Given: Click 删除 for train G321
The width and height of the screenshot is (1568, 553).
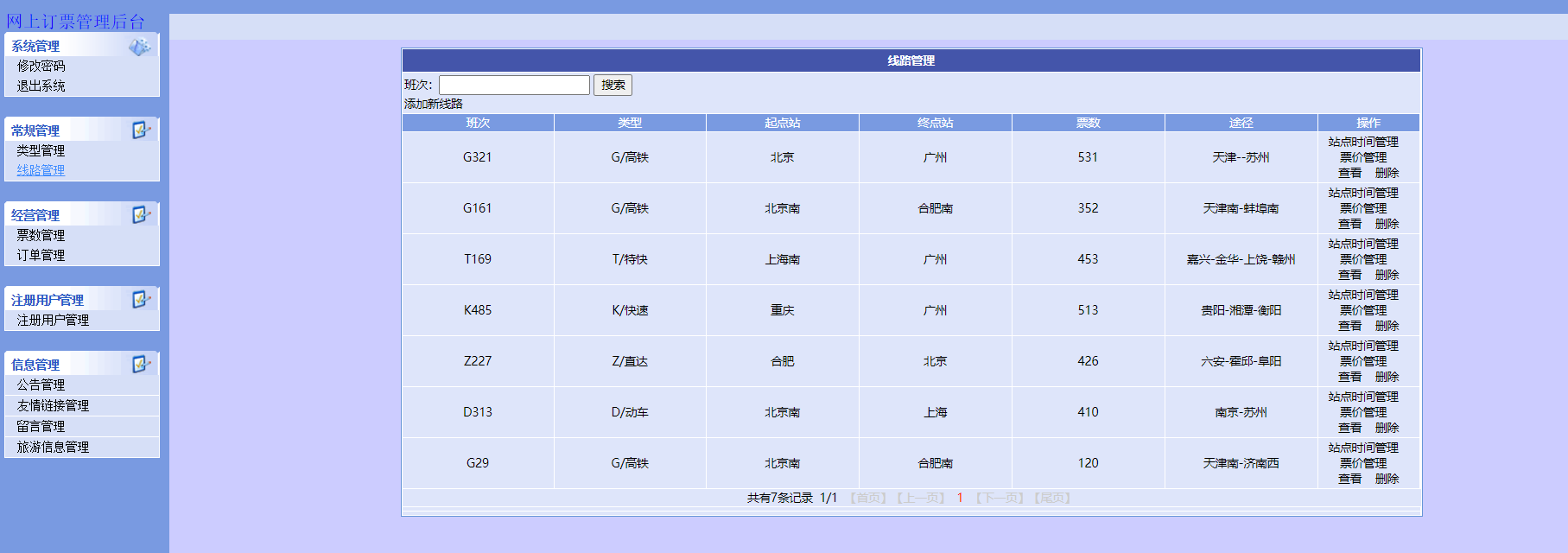Looking at the screenshot, I should point(1387,173).
